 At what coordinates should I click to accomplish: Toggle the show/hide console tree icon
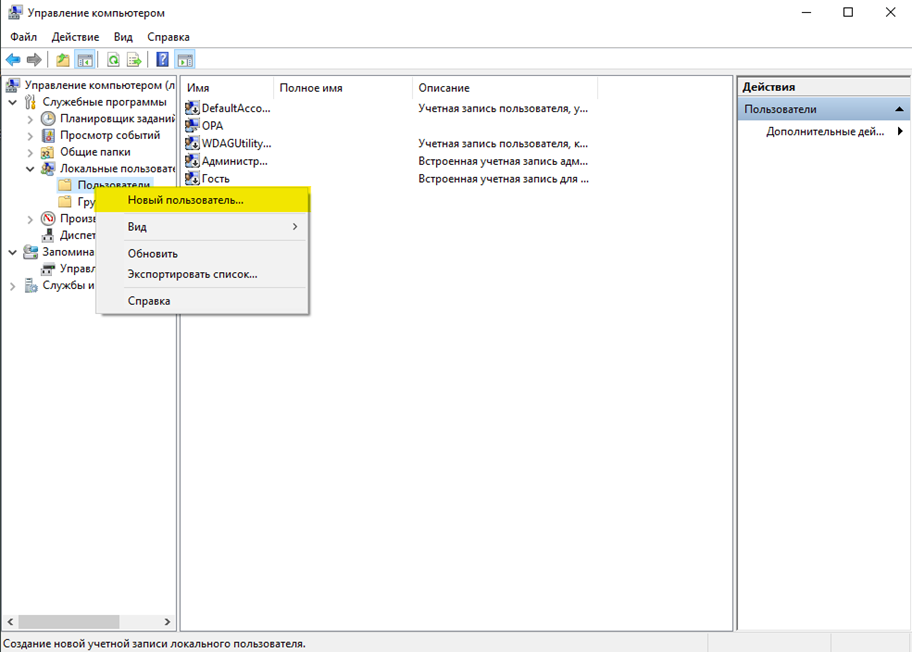(85, 60)
